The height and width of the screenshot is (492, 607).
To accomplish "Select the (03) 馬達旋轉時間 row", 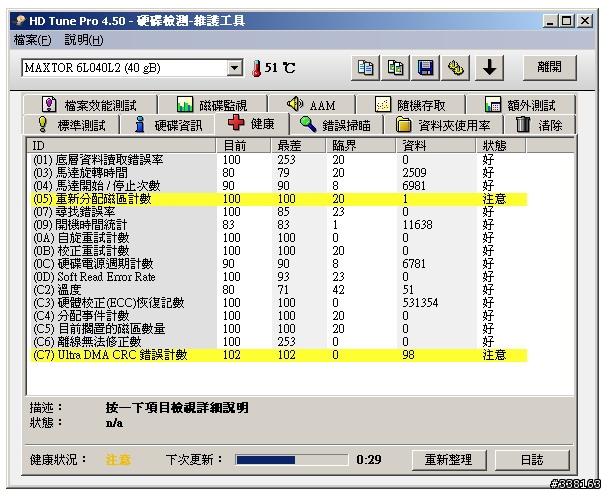I will pyautogui.click(x=279, y=173).
